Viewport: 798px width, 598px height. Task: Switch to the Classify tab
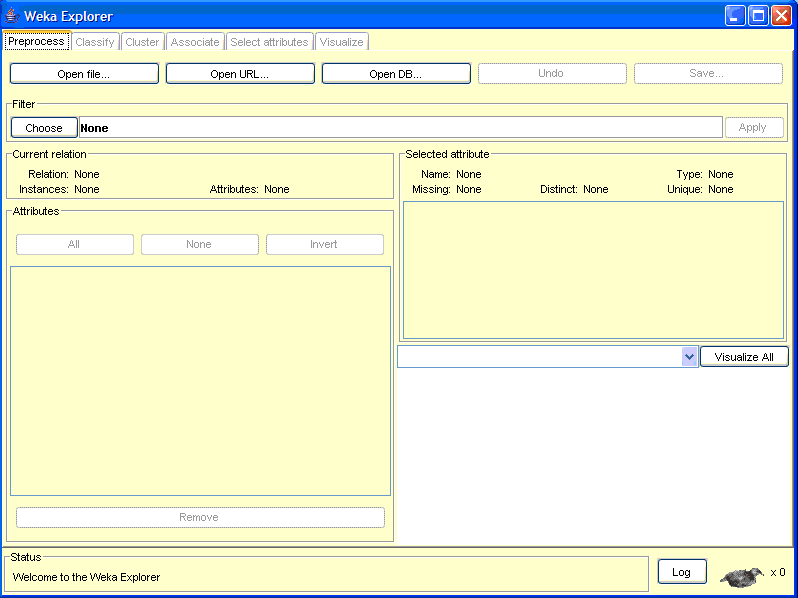pos(95,42)
